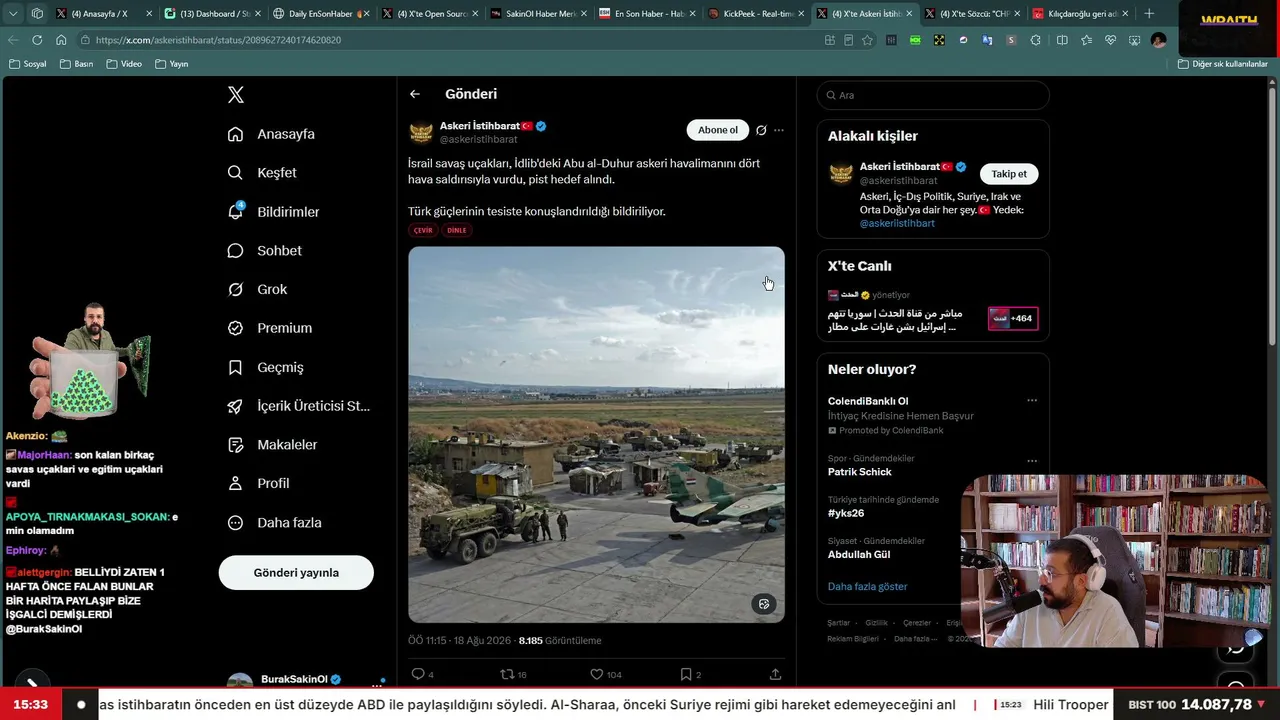Screen dimensions: 1280x720
Task: Click the DİNLE listen tag
Action: [457, 230]
